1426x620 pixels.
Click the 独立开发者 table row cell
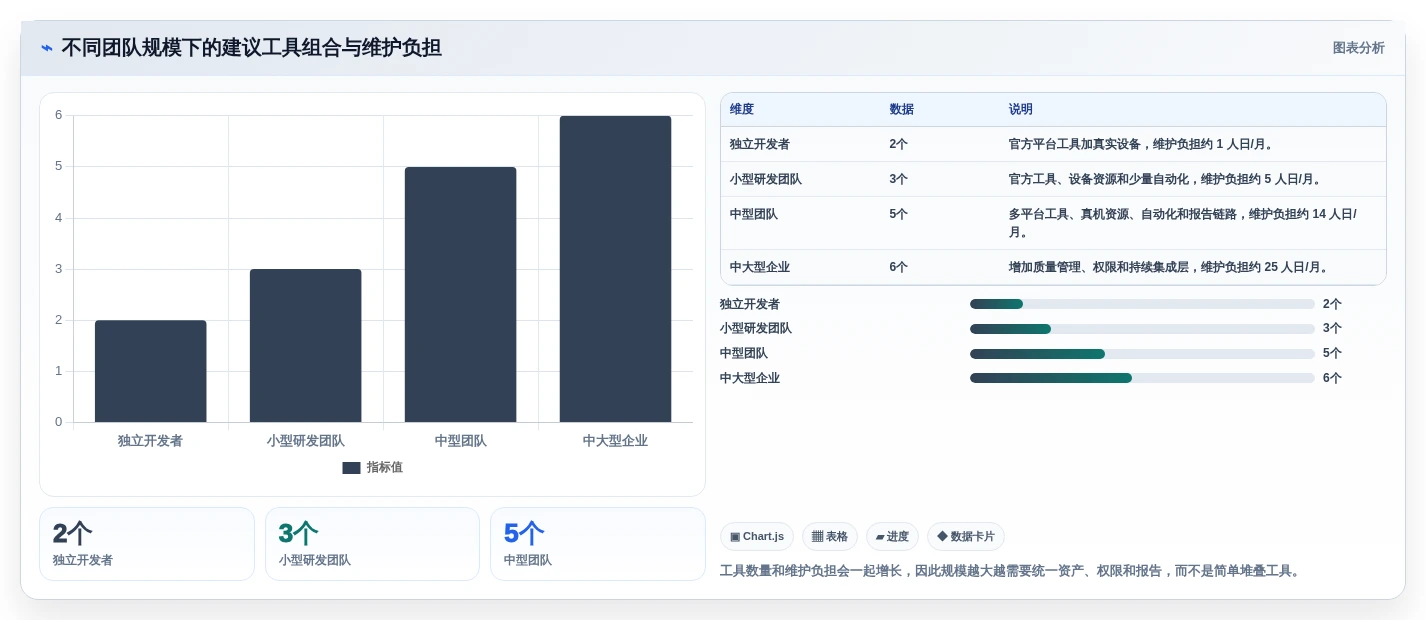tap(760, 144)
